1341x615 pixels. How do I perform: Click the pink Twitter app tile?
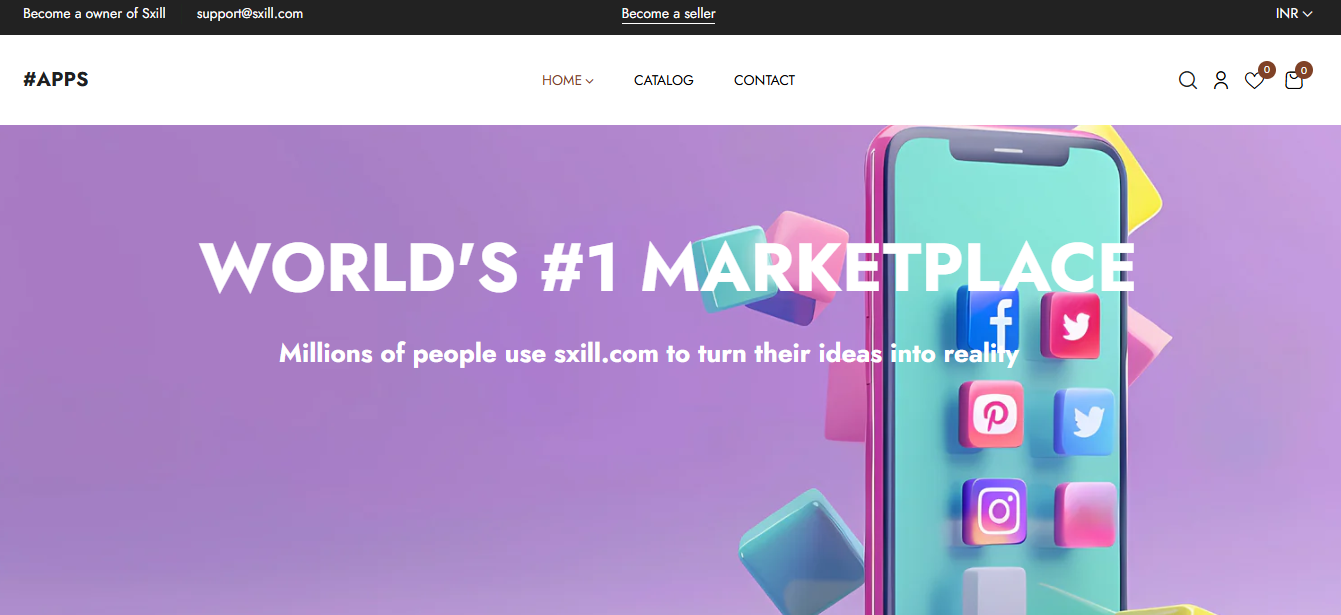click(x=1071, y=326)
